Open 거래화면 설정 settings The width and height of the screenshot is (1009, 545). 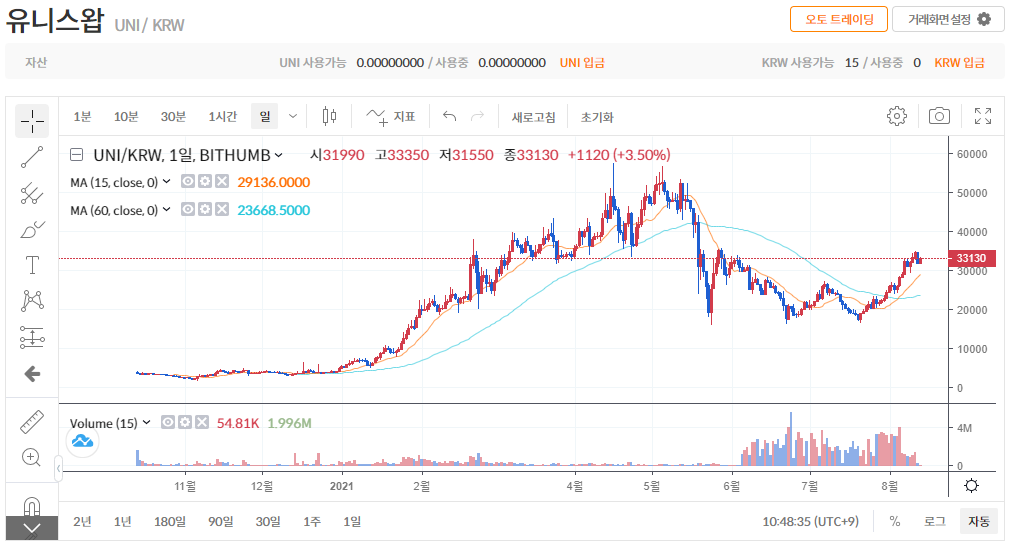click(x=949, y=19)
